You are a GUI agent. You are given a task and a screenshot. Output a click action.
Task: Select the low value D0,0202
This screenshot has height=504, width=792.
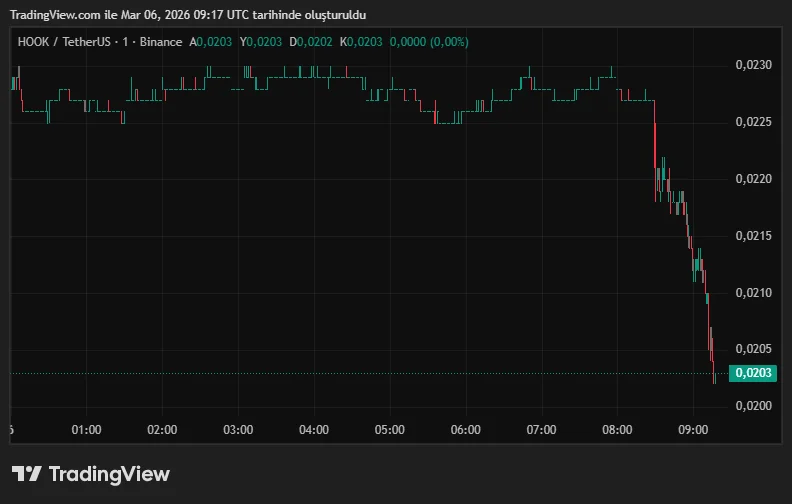310,42
